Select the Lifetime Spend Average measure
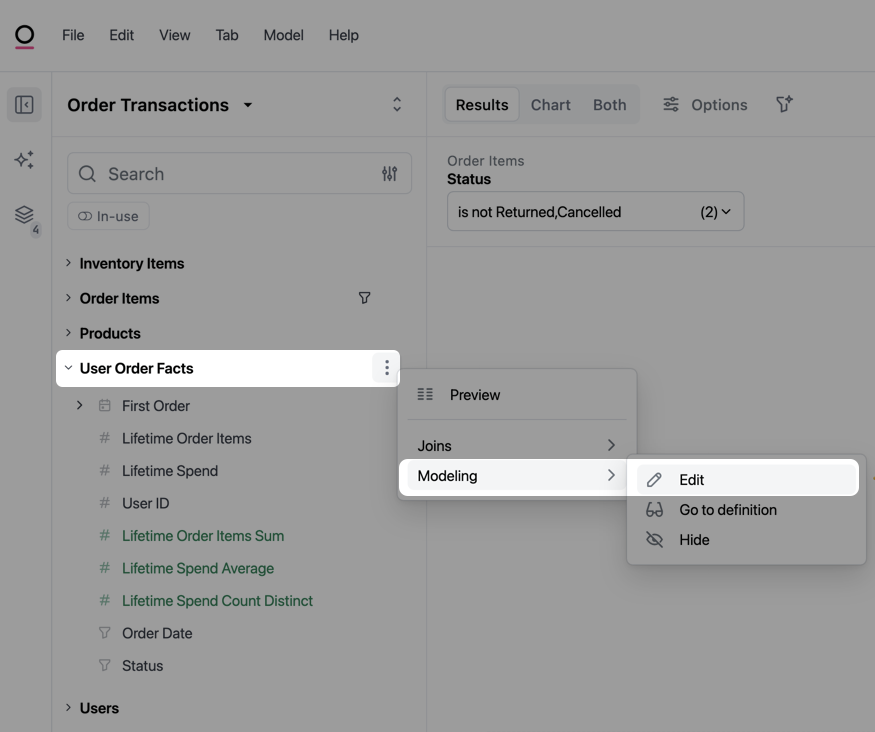The height and width of the screenshot is (732, 875). (x=198, y=568)
